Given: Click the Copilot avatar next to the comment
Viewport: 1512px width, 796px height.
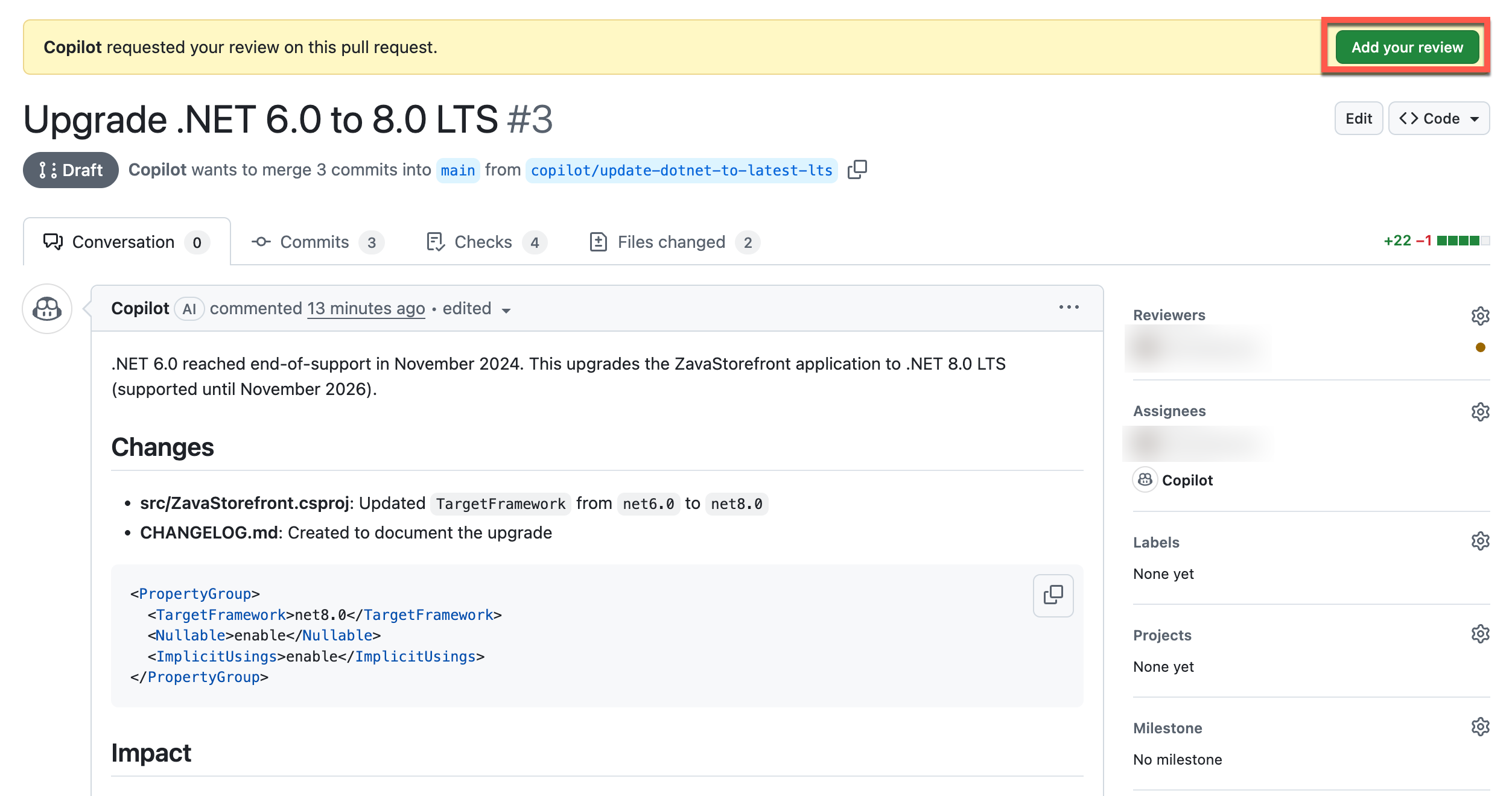Looking at the screenshot, I should pyautogui.click(x=46, y=308).
